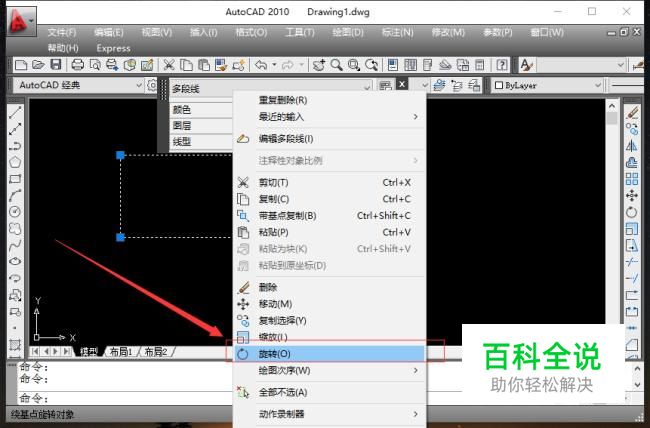The height and width of the screenshot is (428, 650).
Task: Expand the undo history dropdown arrow
Action: point(274,65)
